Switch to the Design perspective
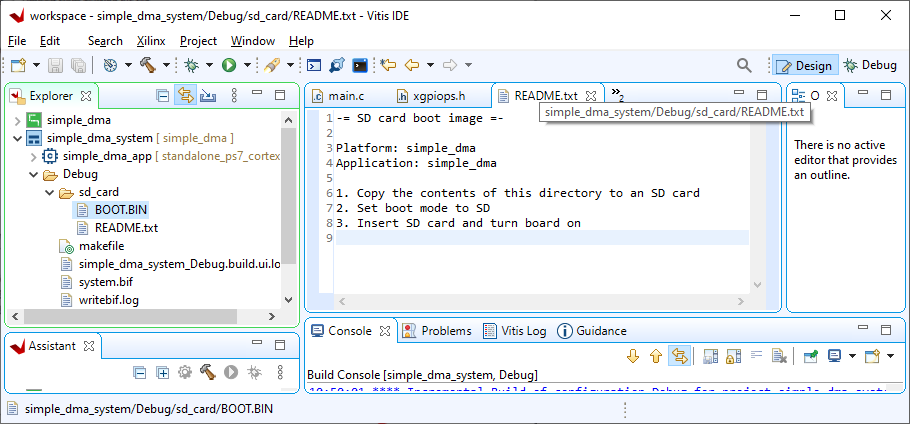 tap(805, 66)
